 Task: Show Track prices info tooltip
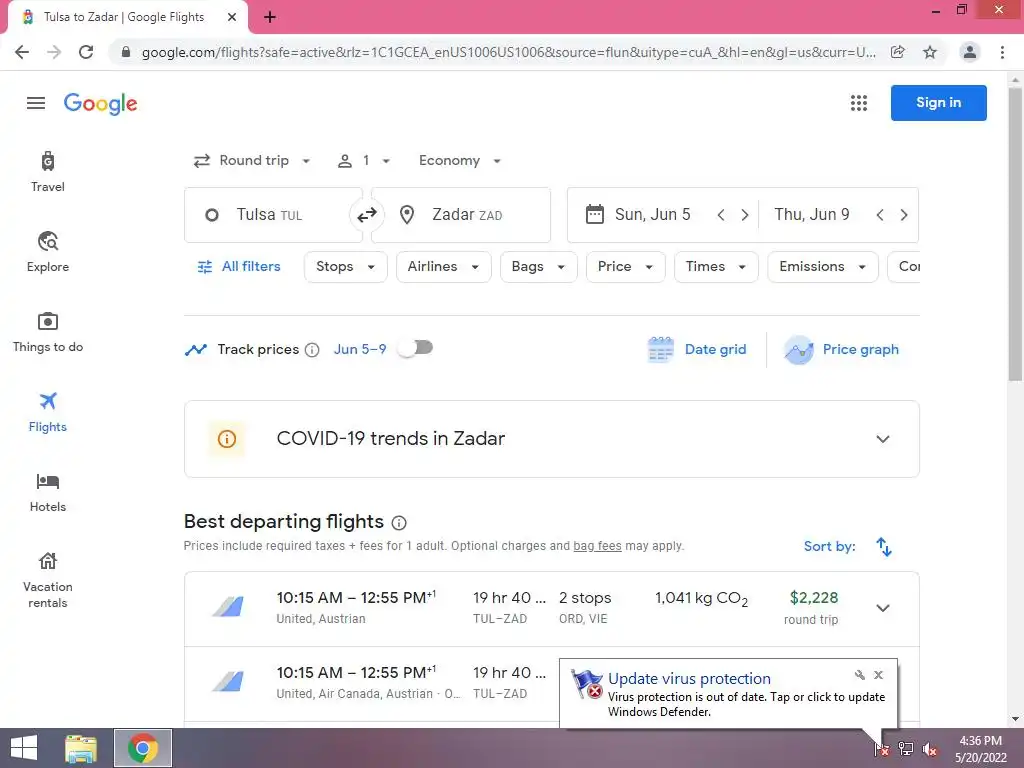coord(312,350)
